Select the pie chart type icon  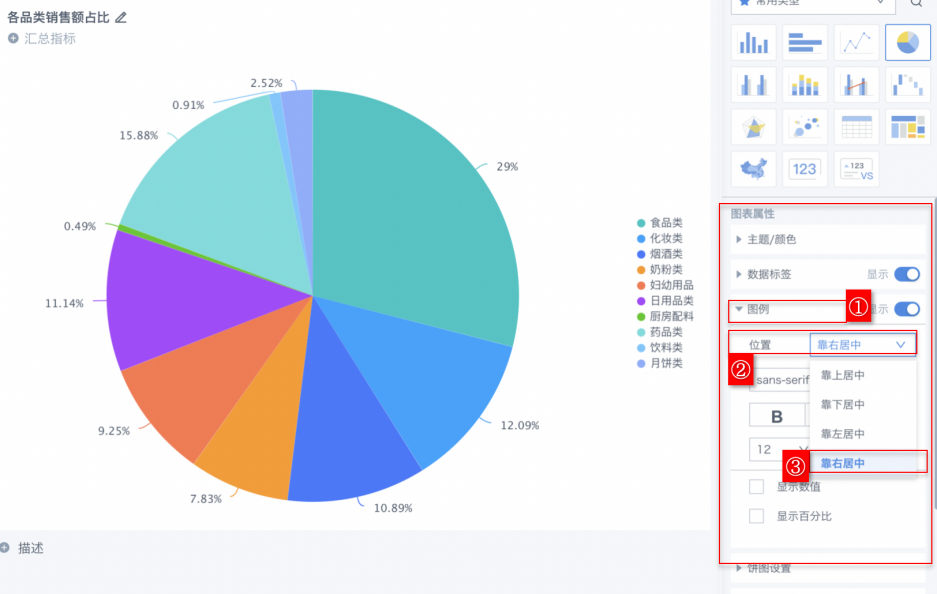click(x=907, y=43)
